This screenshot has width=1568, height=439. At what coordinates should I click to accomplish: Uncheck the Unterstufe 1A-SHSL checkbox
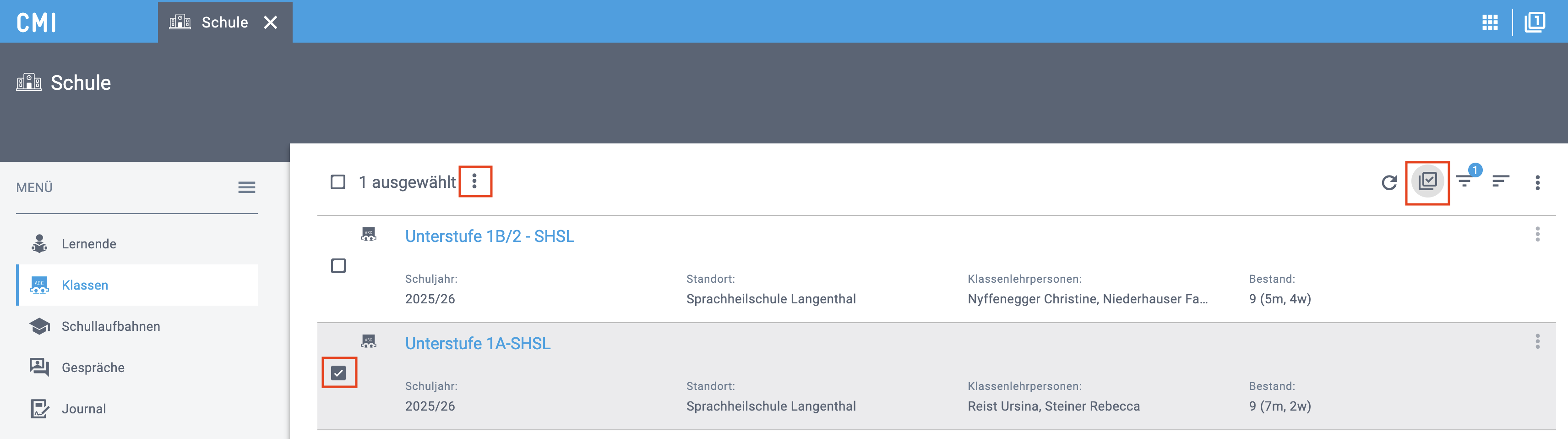pyautogui.click(x=338, y=373)
